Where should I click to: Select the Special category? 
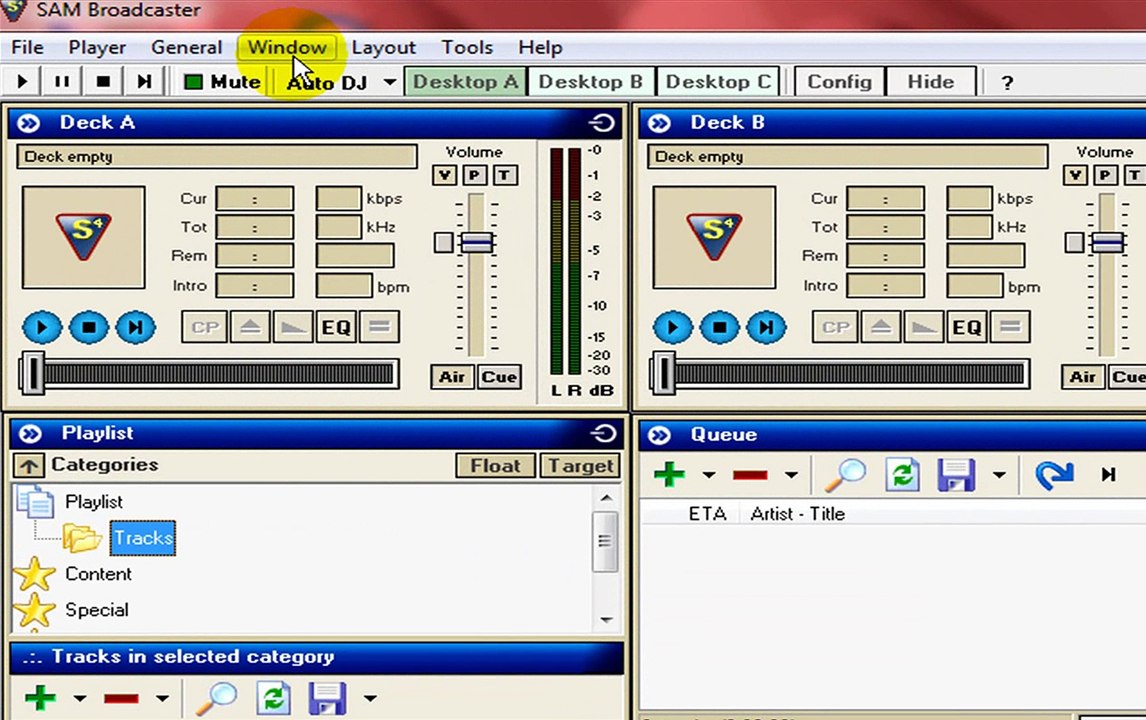pos(96,610)
